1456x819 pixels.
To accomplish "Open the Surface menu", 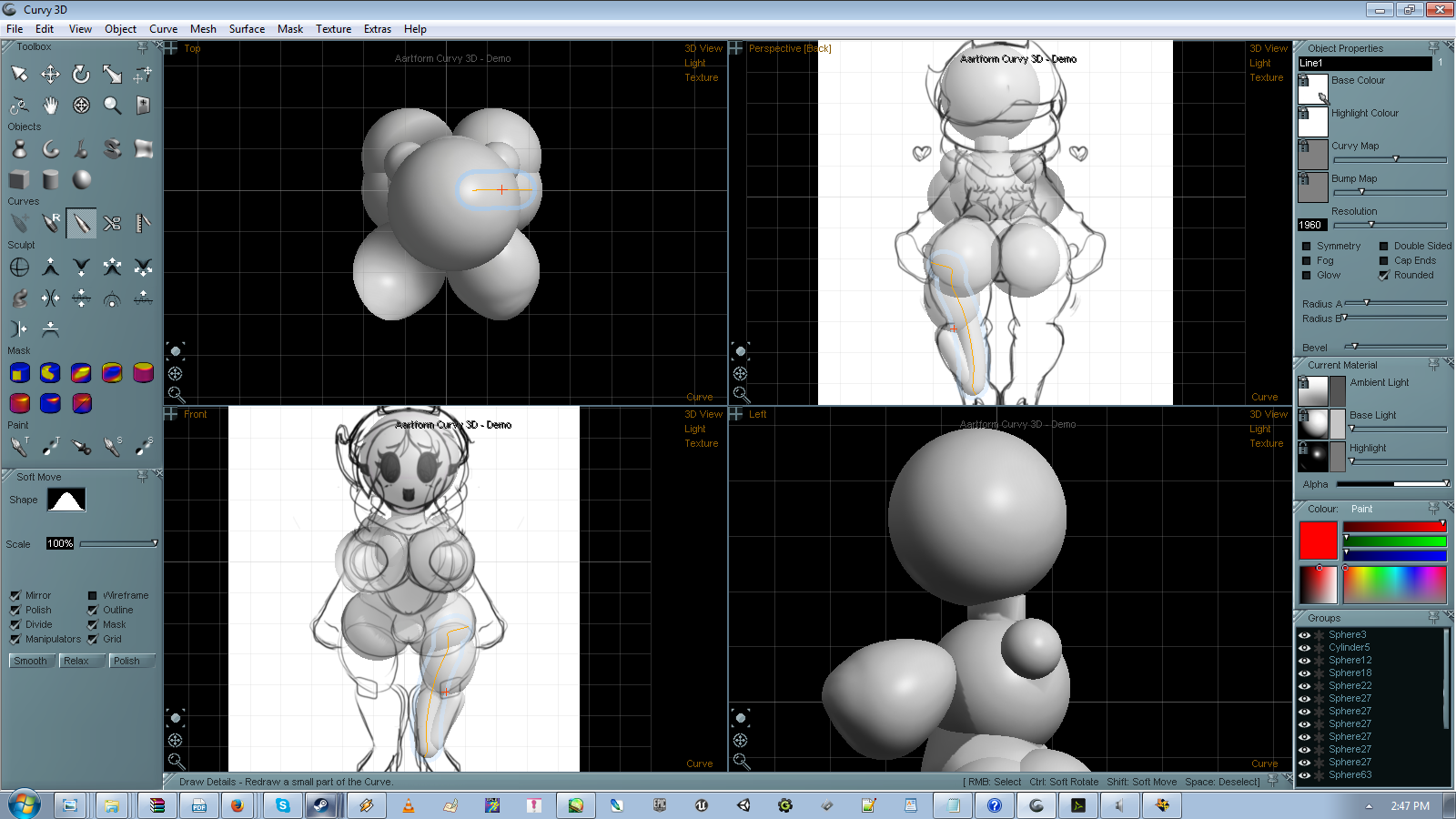I will pos(247,29).
